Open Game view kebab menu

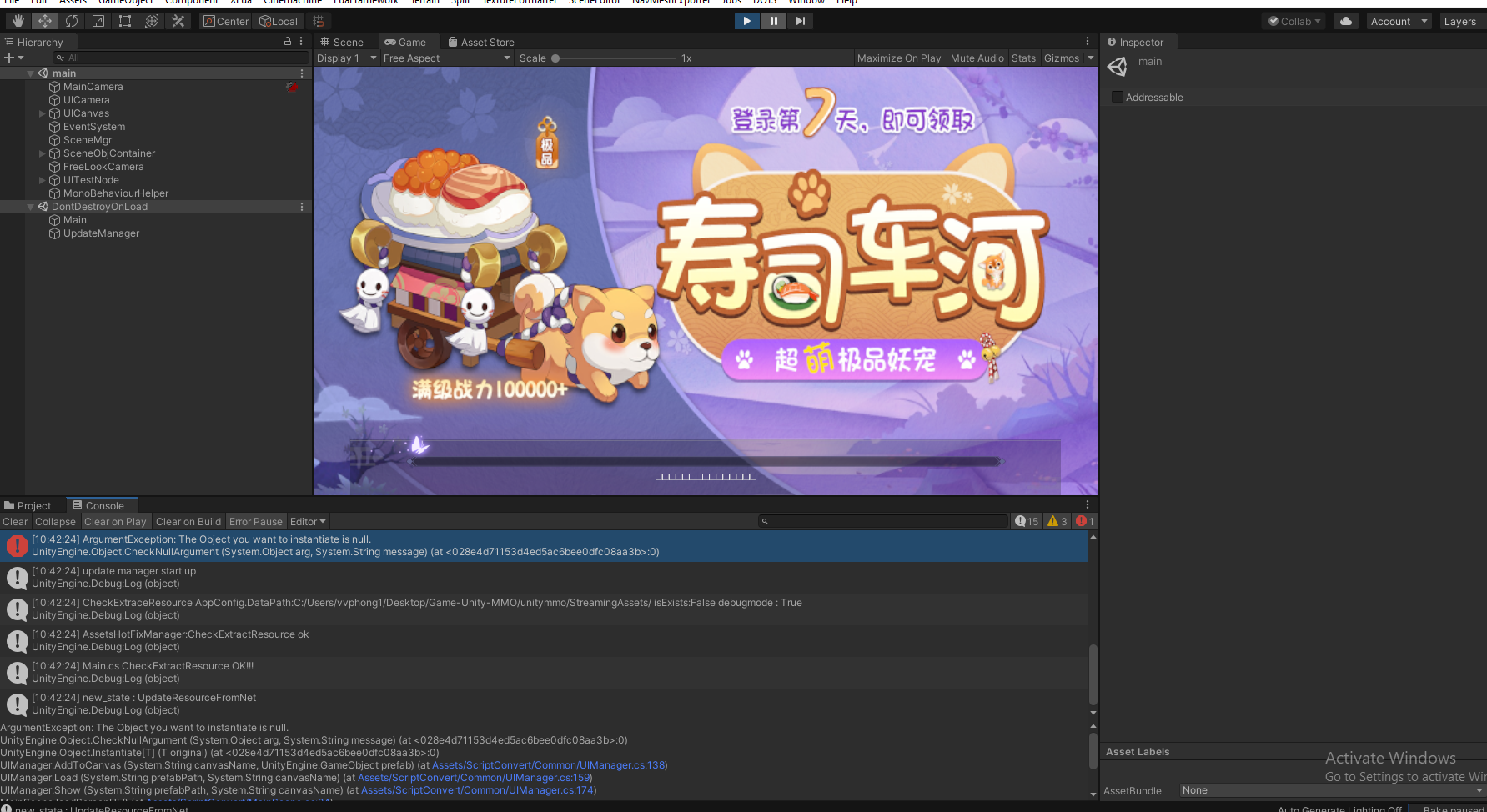click(1088, 41)
